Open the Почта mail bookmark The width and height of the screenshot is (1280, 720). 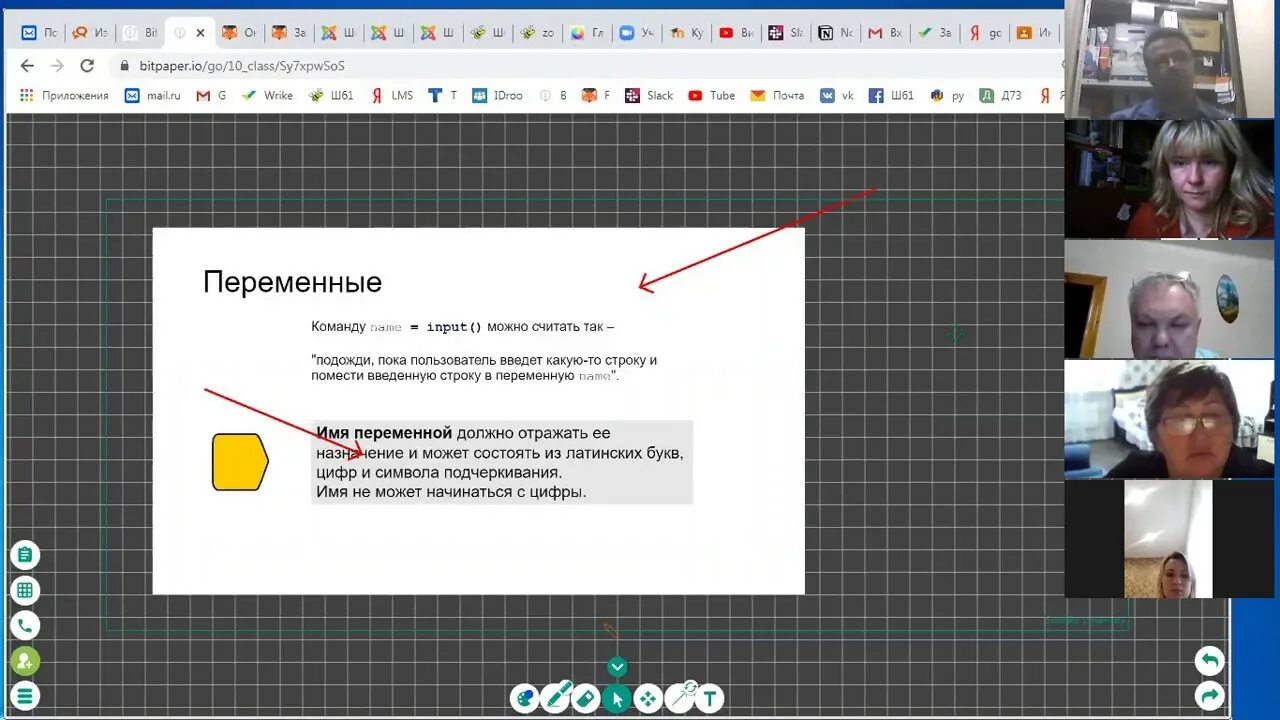coord(777,95)
